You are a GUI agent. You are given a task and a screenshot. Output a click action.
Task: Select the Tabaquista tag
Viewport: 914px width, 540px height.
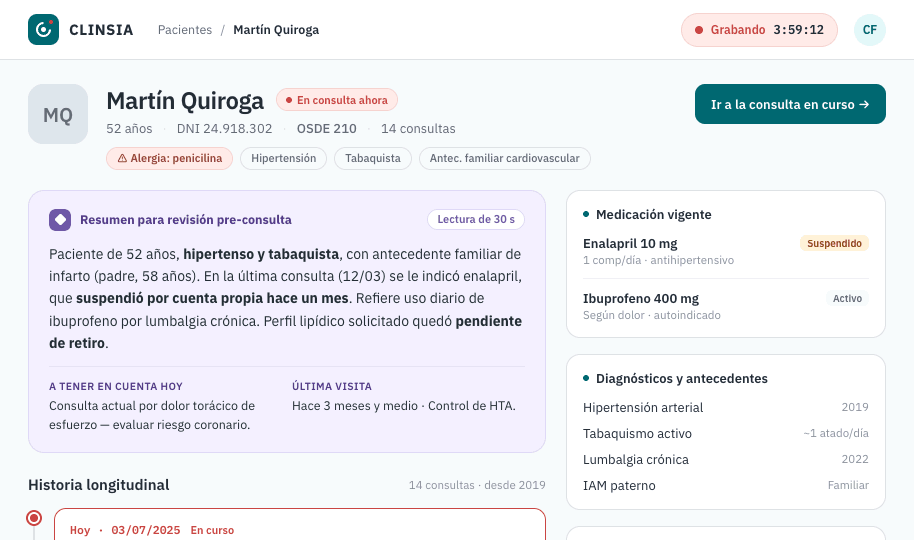372,159
